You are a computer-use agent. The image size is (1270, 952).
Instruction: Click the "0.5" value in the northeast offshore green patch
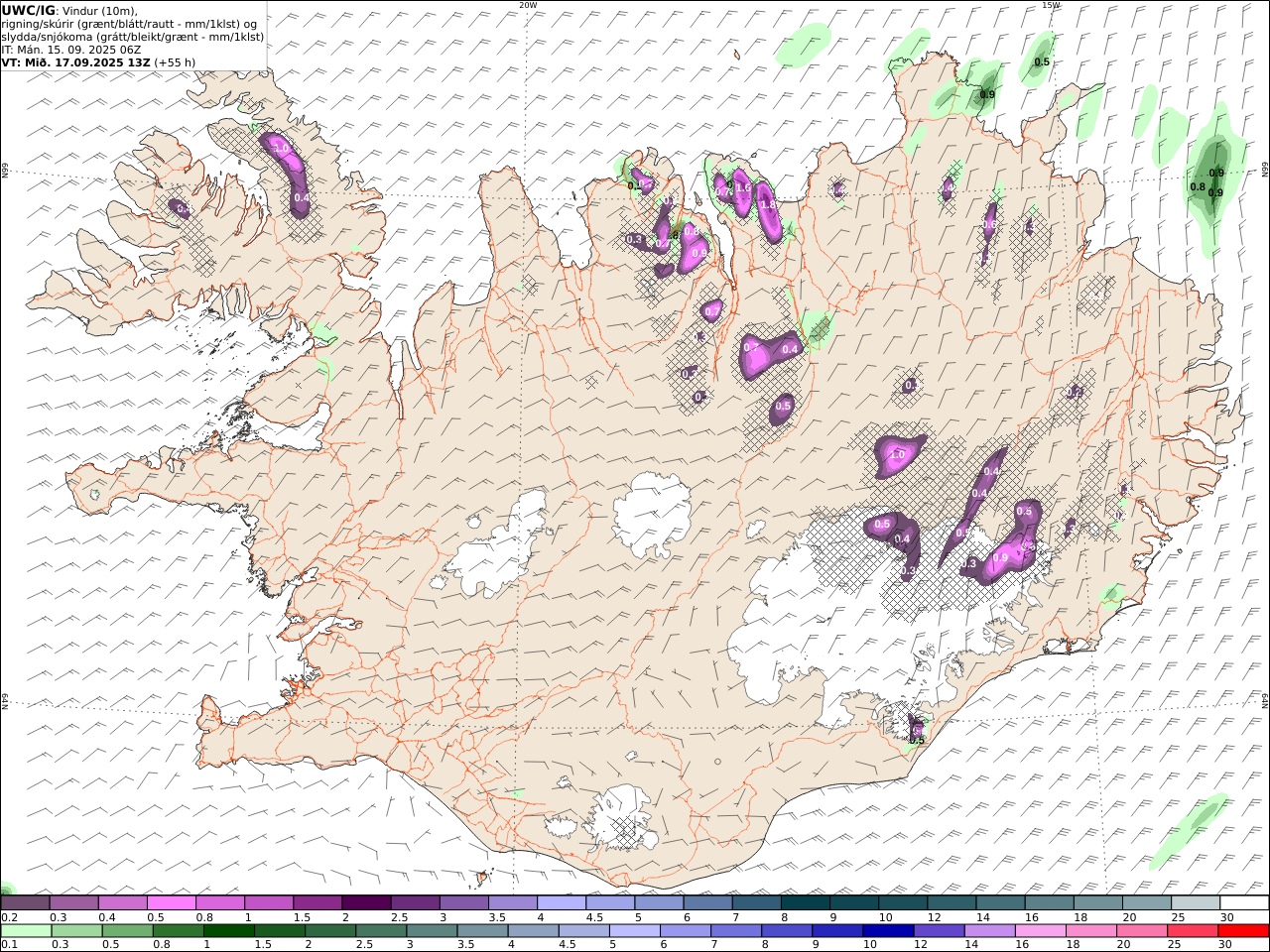(1042, 61)
